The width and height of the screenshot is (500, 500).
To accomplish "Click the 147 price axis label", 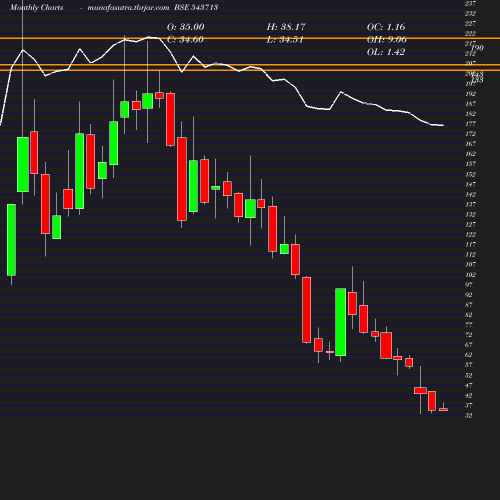I will (x=470, y=184).
